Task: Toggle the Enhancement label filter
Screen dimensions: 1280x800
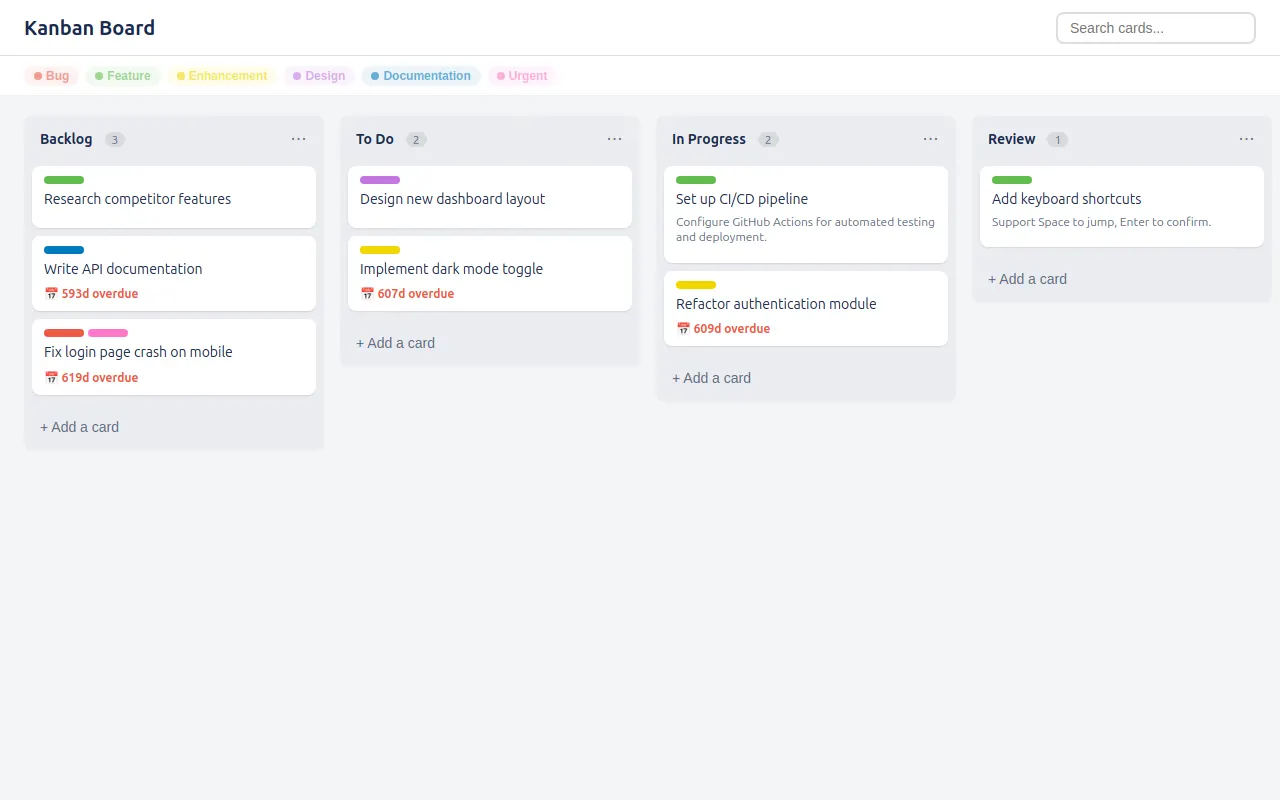Action: coord(222,76)
